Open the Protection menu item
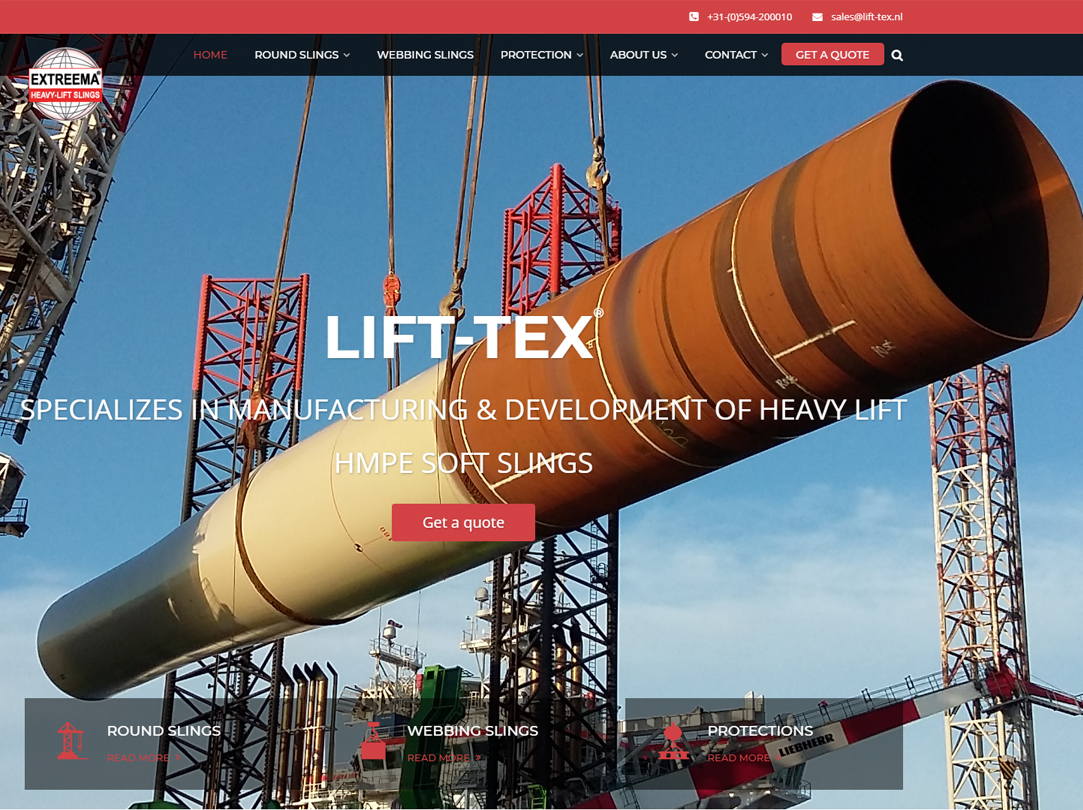 coord(536,55)
